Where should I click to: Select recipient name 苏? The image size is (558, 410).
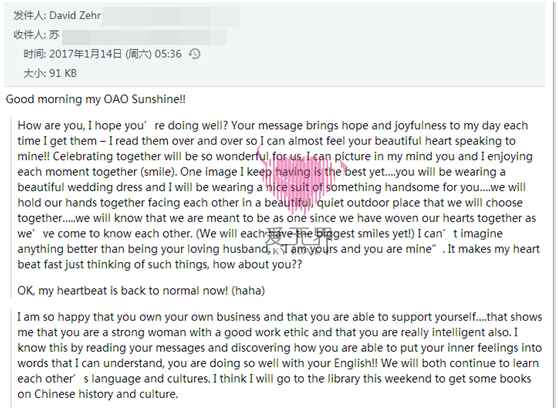tap(54, 35)
